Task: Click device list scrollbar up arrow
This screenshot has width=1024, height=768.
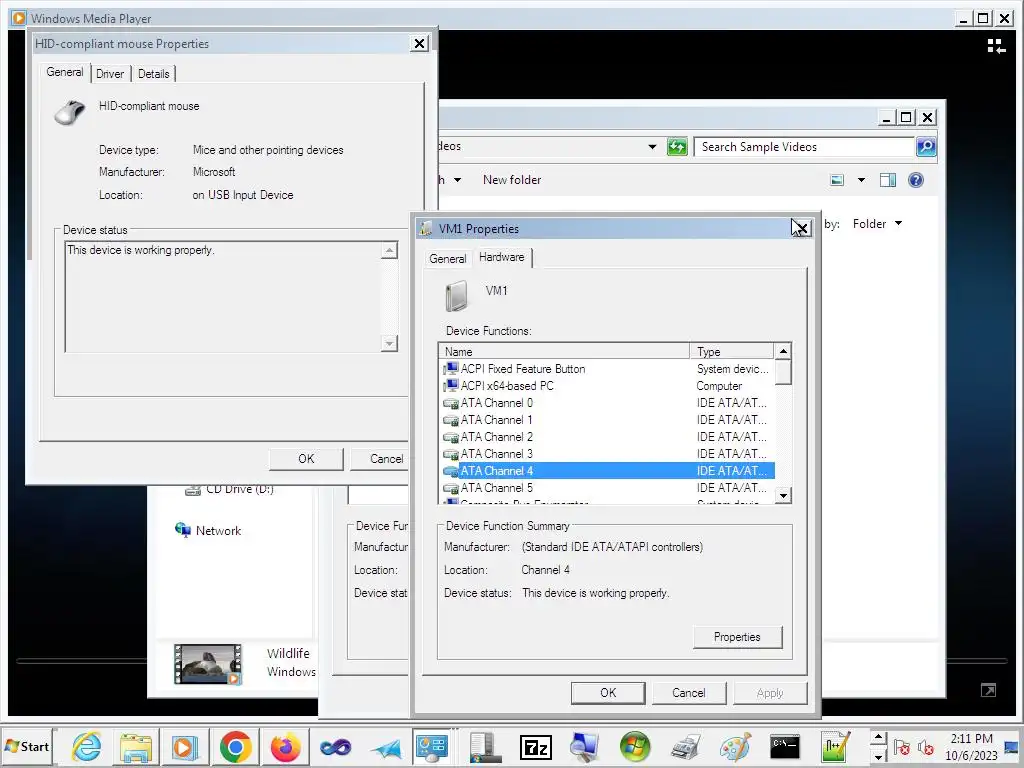Action: [x=784, y=351]
